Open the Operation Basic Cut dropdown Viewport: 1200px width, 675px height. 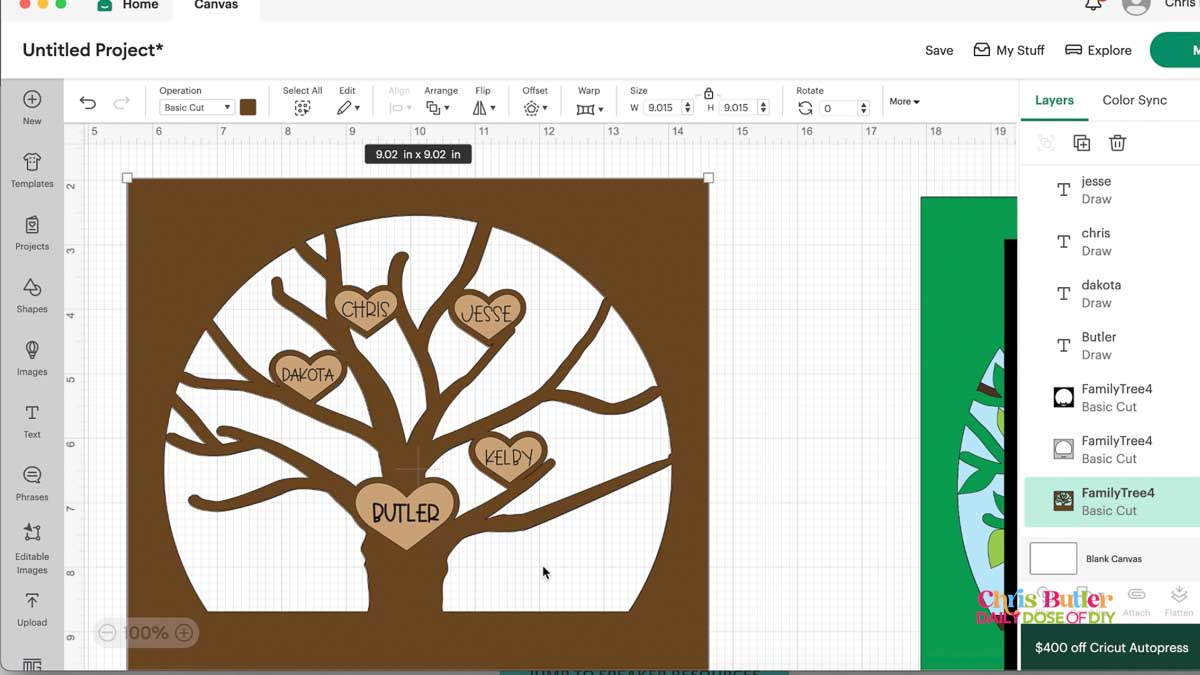tap(197, 108)
